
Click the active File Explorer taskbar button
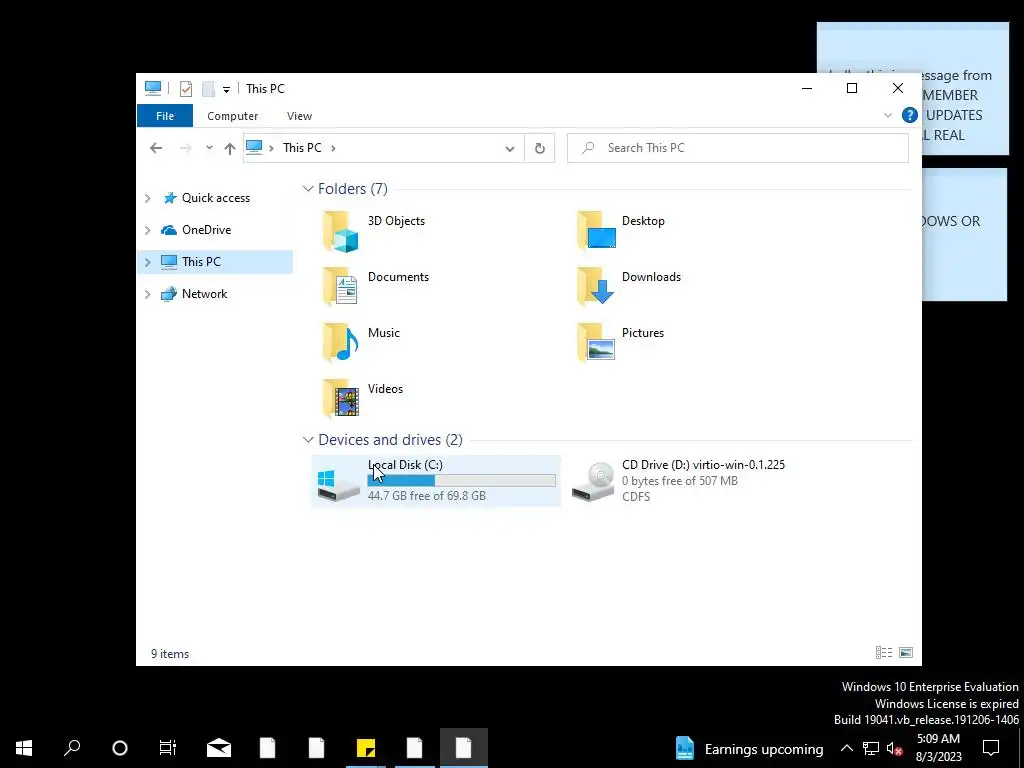464,748
